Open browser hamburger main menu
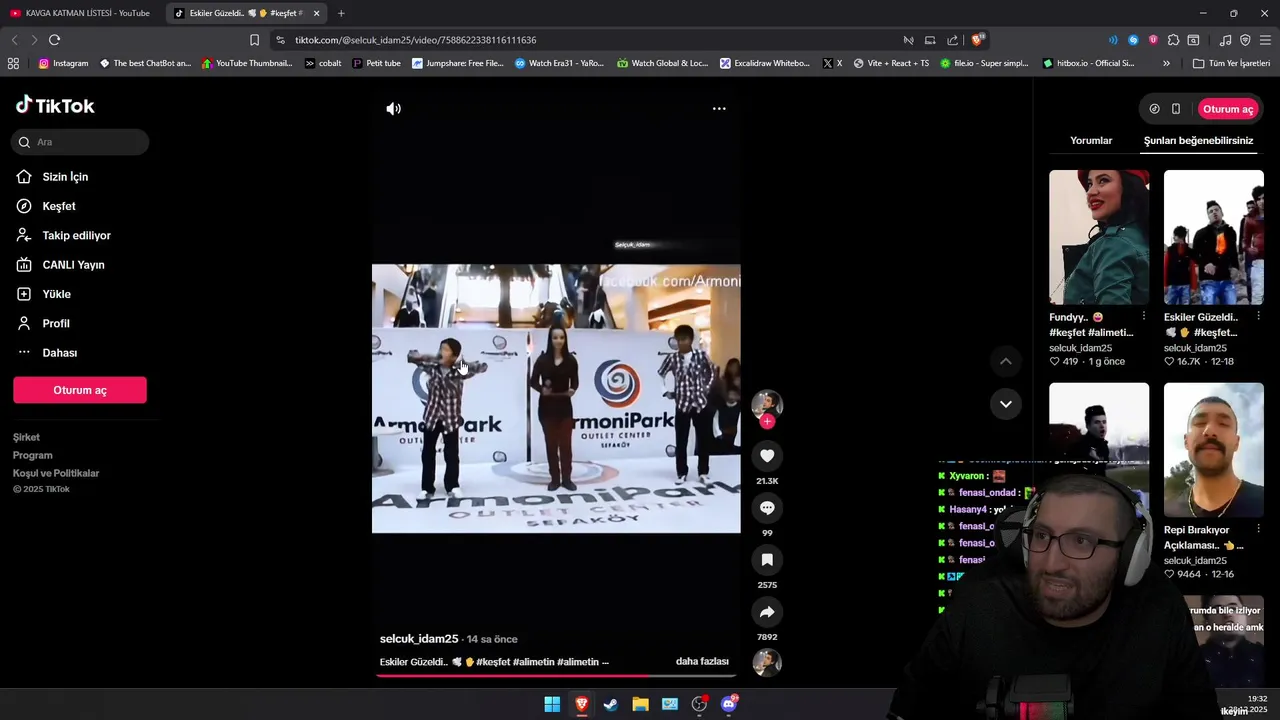The width and height of the screenshot is (1280, 720). (1265, 40)
